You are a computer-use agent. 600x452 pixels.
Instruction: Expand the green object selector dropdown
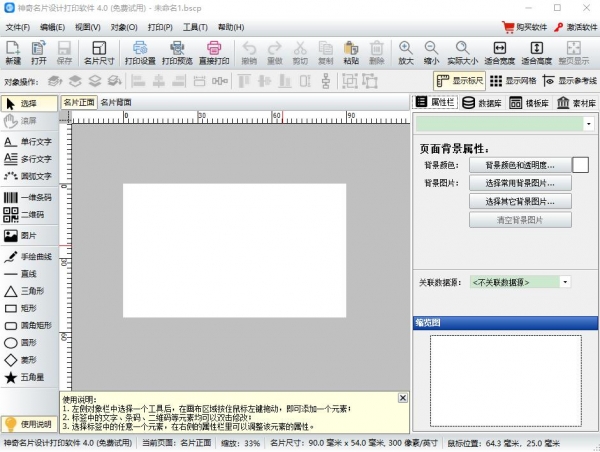click(589, 124)
